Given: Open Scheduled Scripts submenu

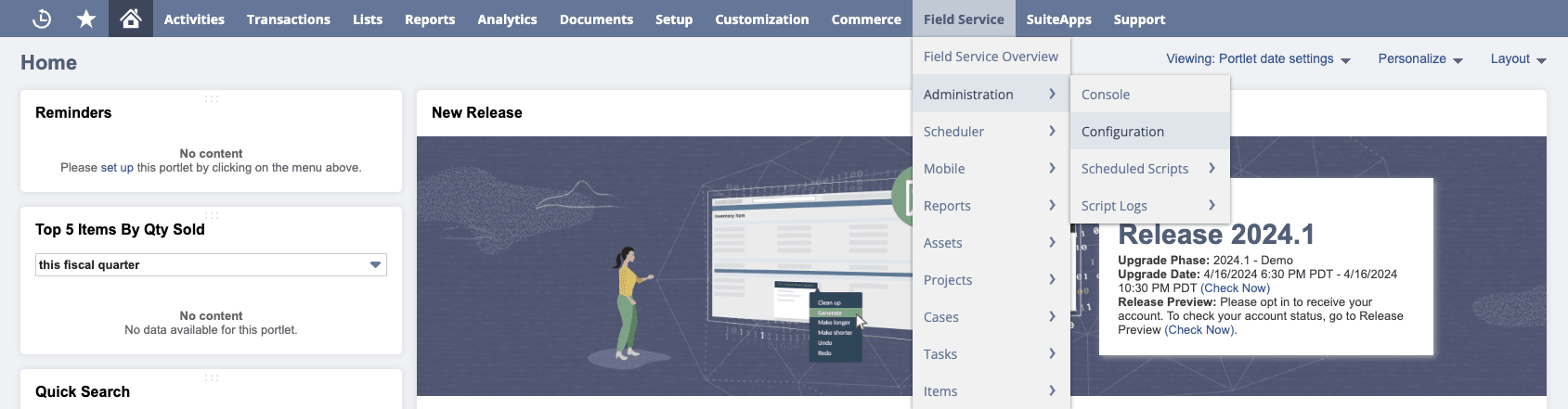Looking at the screenshot, I should (x=1150, y=168).
